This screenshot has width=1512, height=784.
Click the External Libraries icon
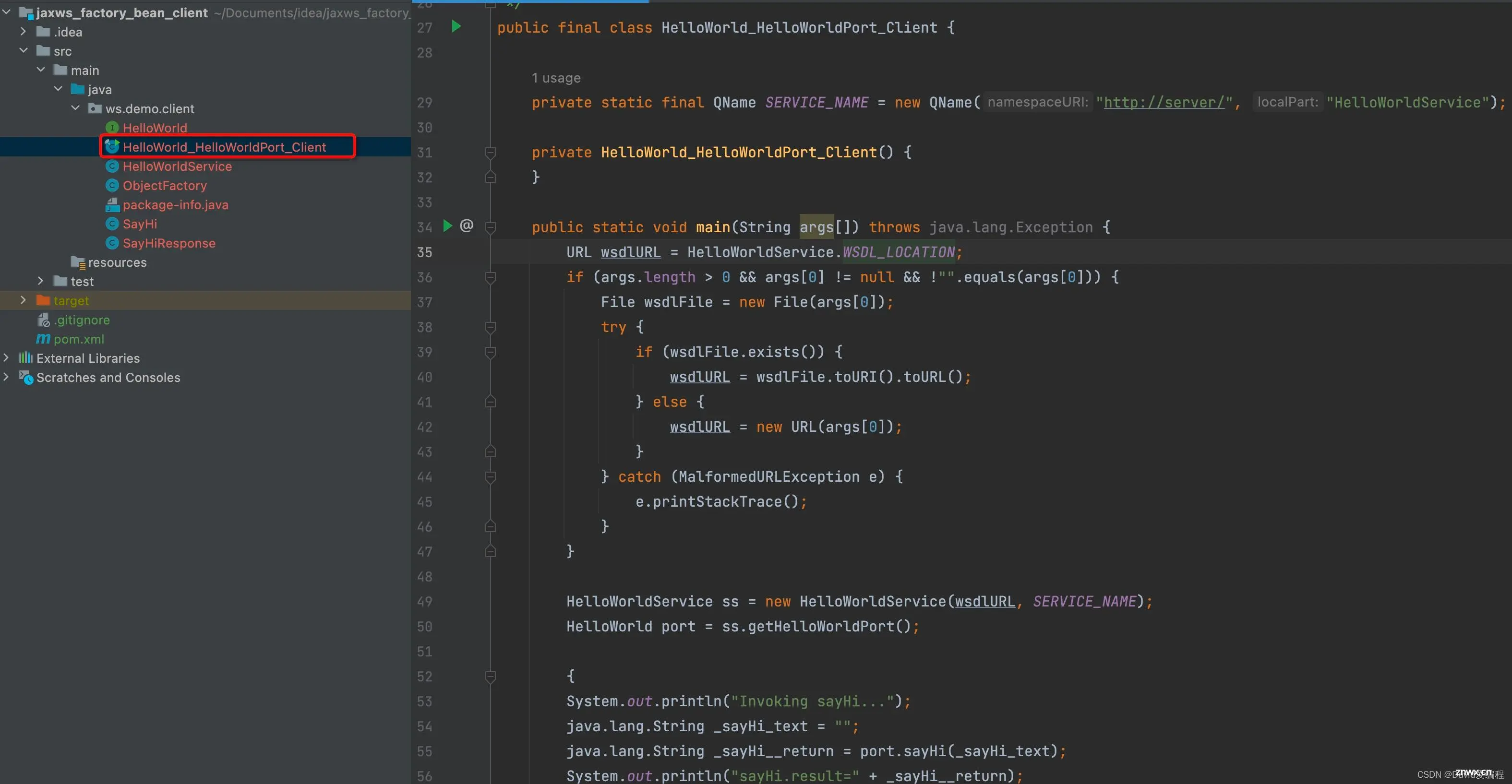click(x=26, y=357)
